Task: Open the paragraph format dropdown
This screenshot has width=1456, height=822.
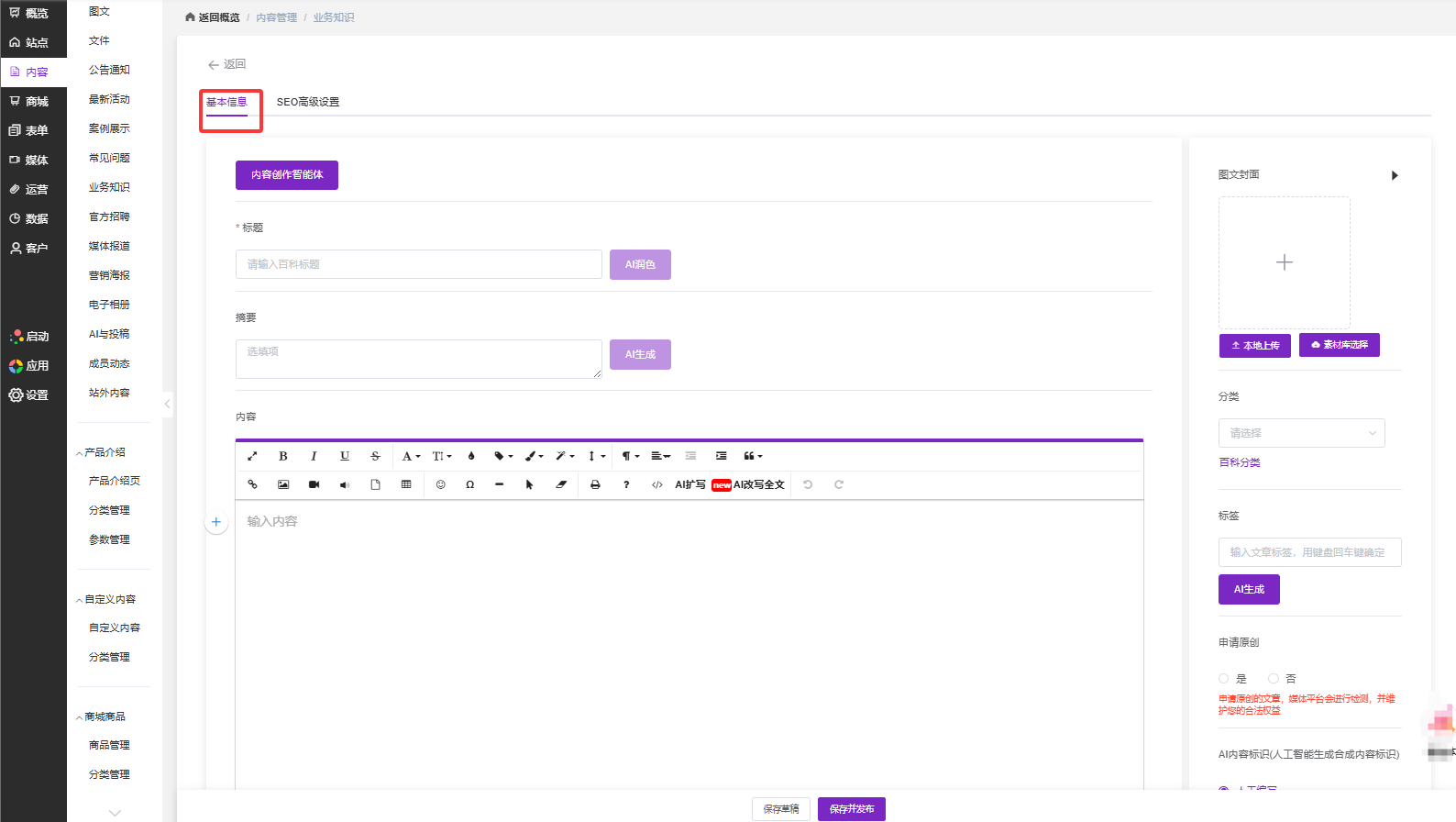Action: click(x=631, y=456)
